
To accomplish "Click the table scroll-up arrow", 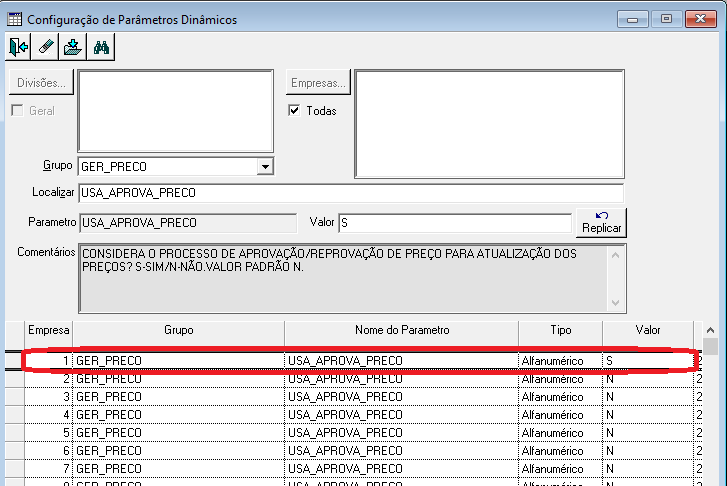I will click(710, 330).
